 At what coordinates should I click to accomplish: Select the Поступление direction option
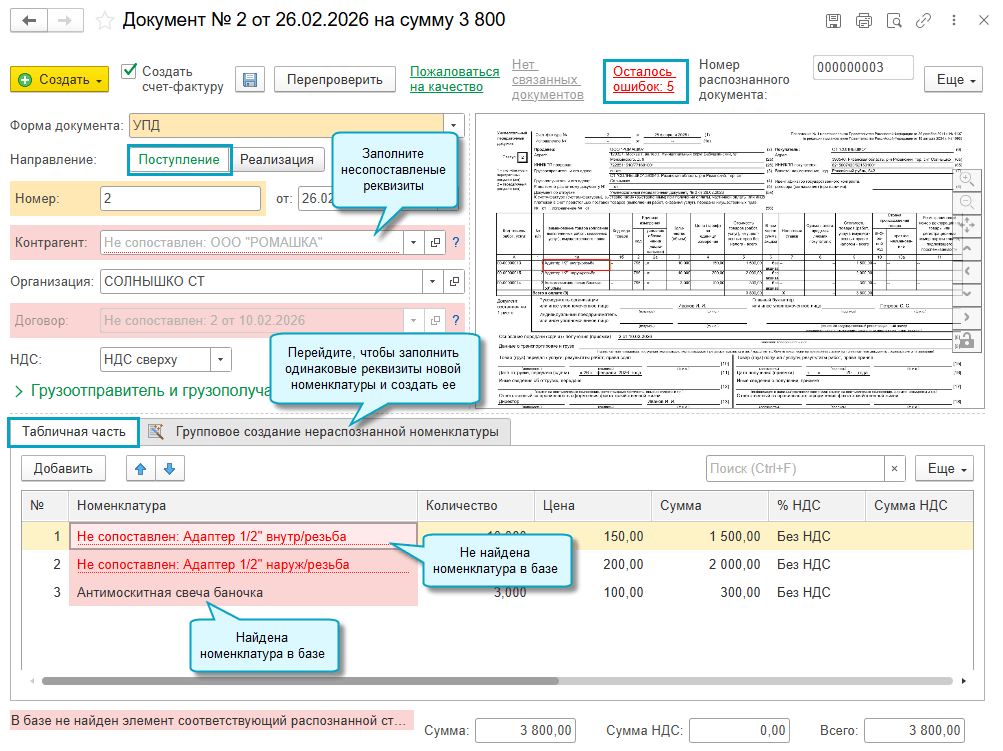pyautogui.click(x=180, y=159)
